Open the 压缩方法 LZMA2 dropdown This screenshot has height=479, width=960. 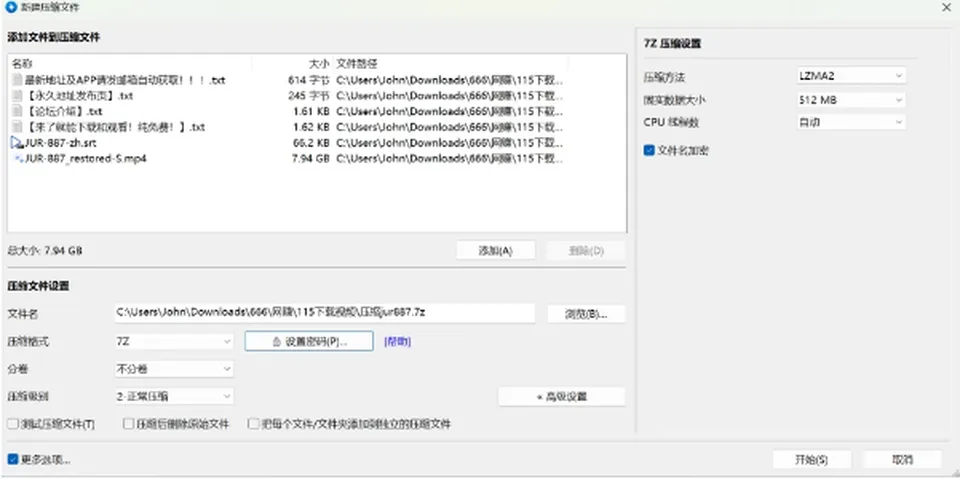pyautogui.click(x=850, y=76)
